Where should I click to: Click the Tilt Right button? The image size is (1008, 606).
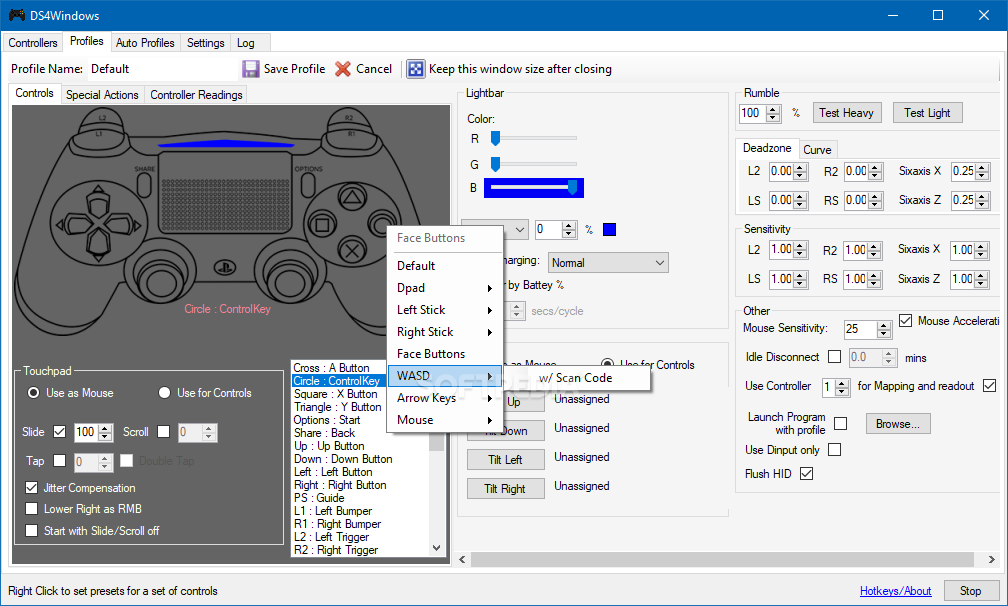(x=505, y=488)
